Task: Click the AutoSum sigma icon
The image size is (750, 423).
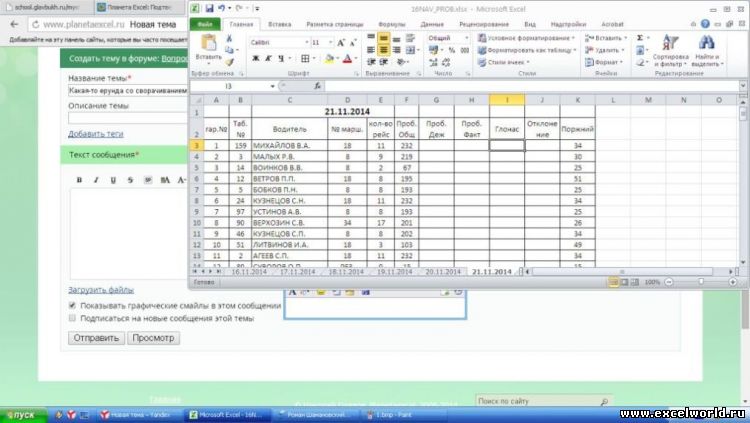Action: [x=640, y=38]
